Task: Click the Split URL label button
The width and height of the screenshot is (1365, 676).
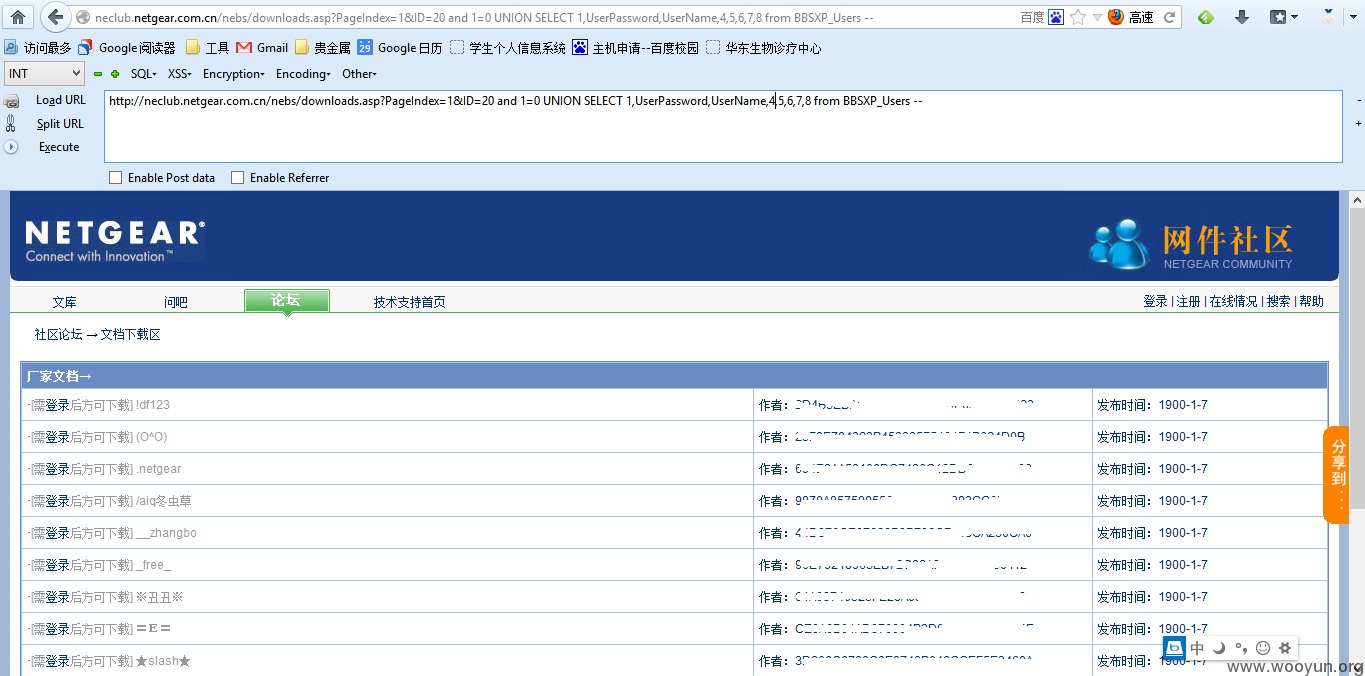Action: click(x=60, y=124)
